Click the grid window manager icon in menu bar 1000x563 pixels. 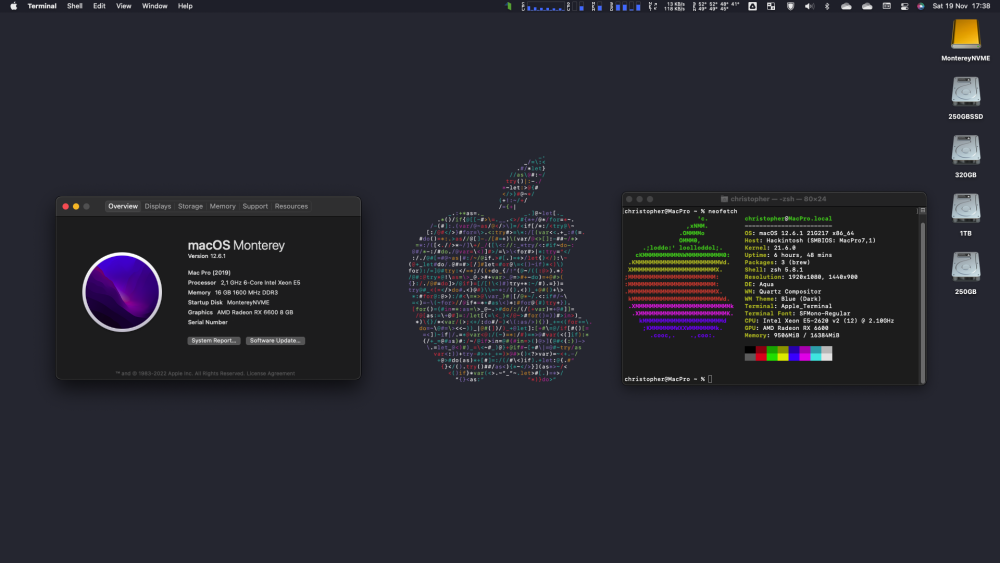(771, 6)
